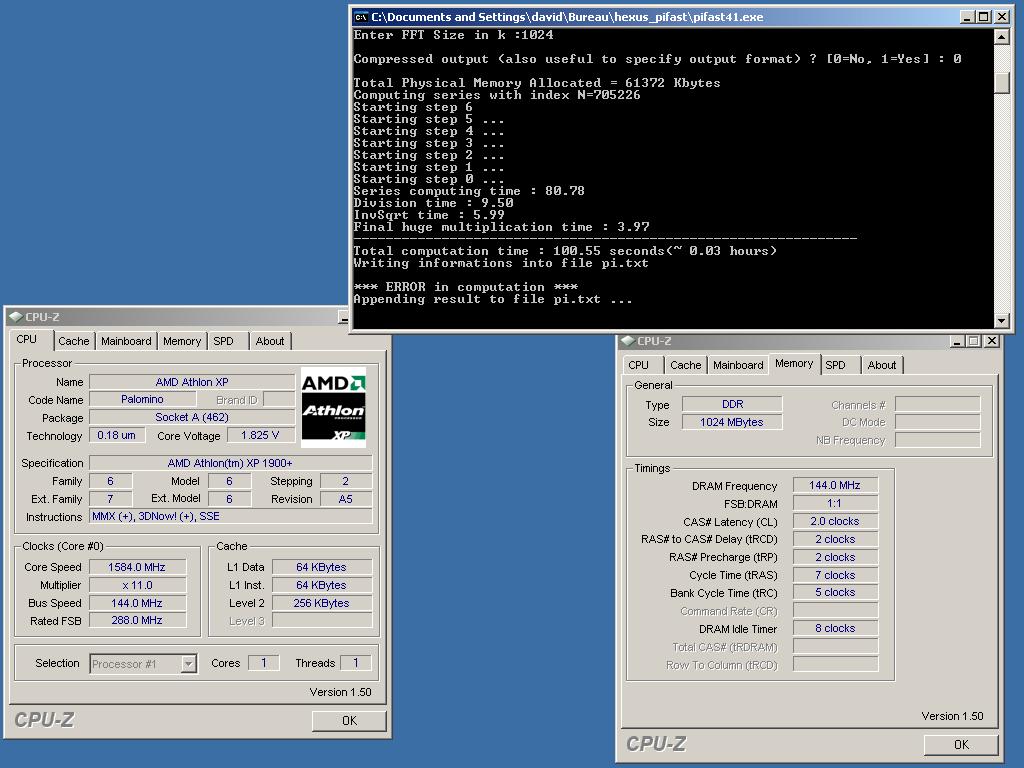
Task: Switch to SPD tab in right CPU-Z window
Action: click(835, 365)
